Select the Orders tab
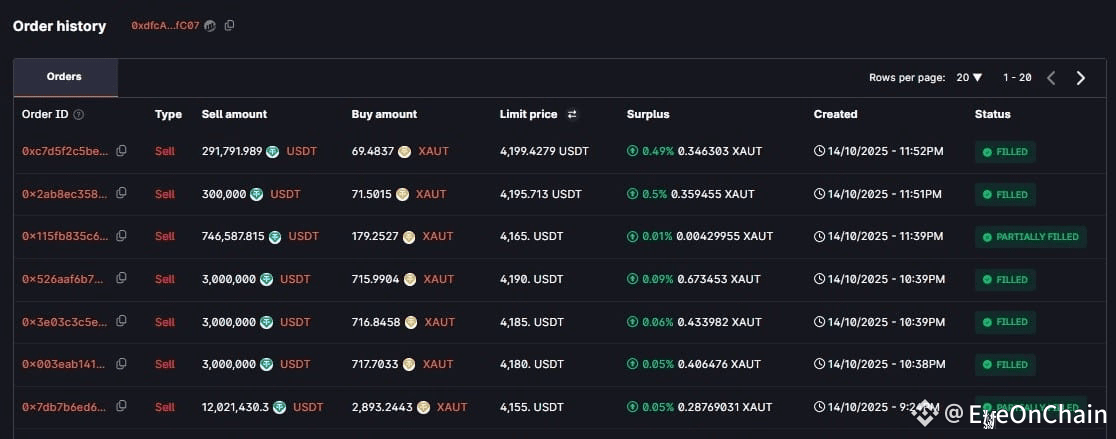This screenshot has width=1116, height=439. 65,77
